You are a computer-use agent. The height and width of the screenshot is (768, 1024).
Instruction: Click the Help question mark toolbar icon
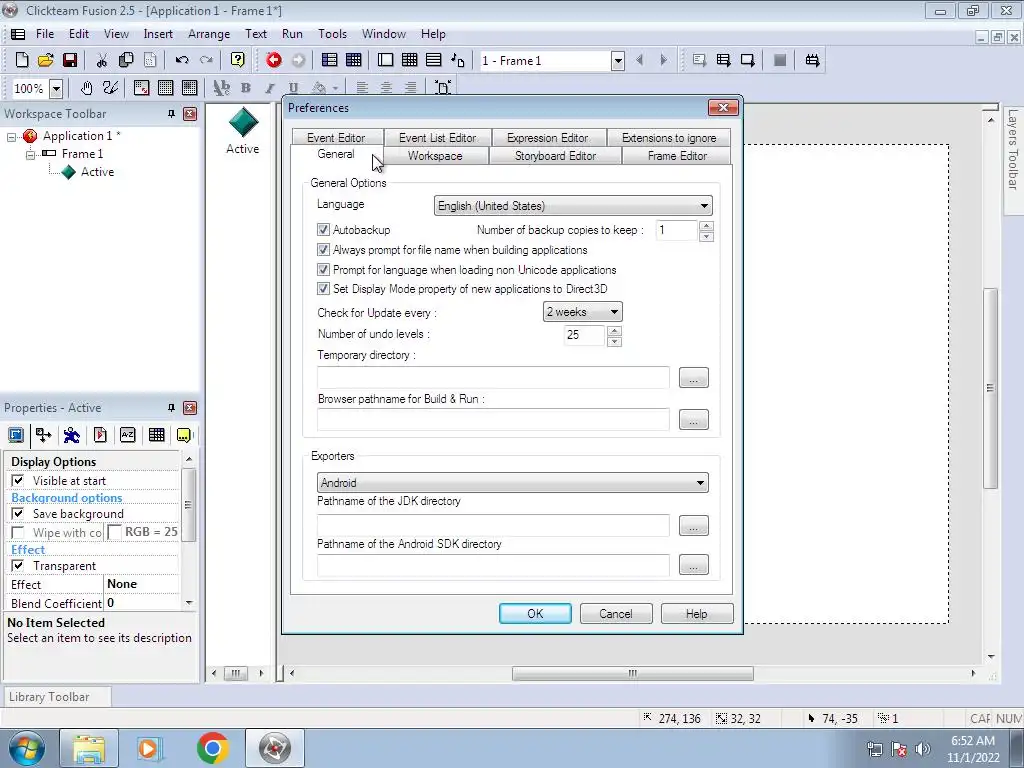(238, 60)
